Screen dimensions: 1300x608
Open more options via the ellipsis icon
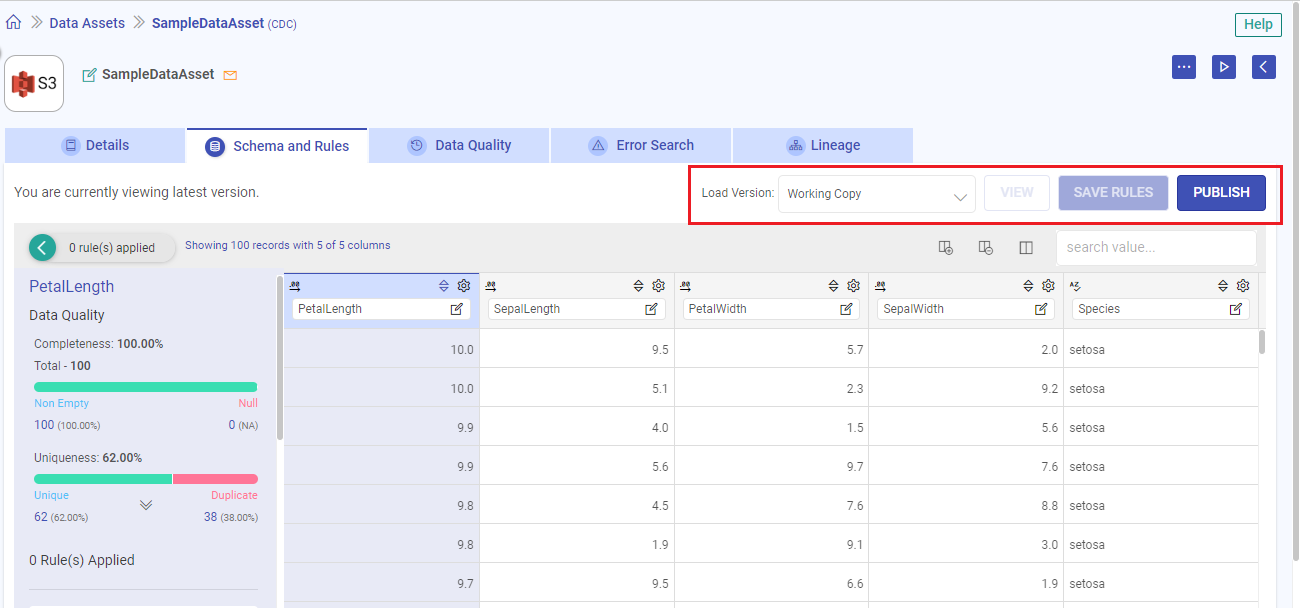pyautogui.click(x=1183, y=67)
